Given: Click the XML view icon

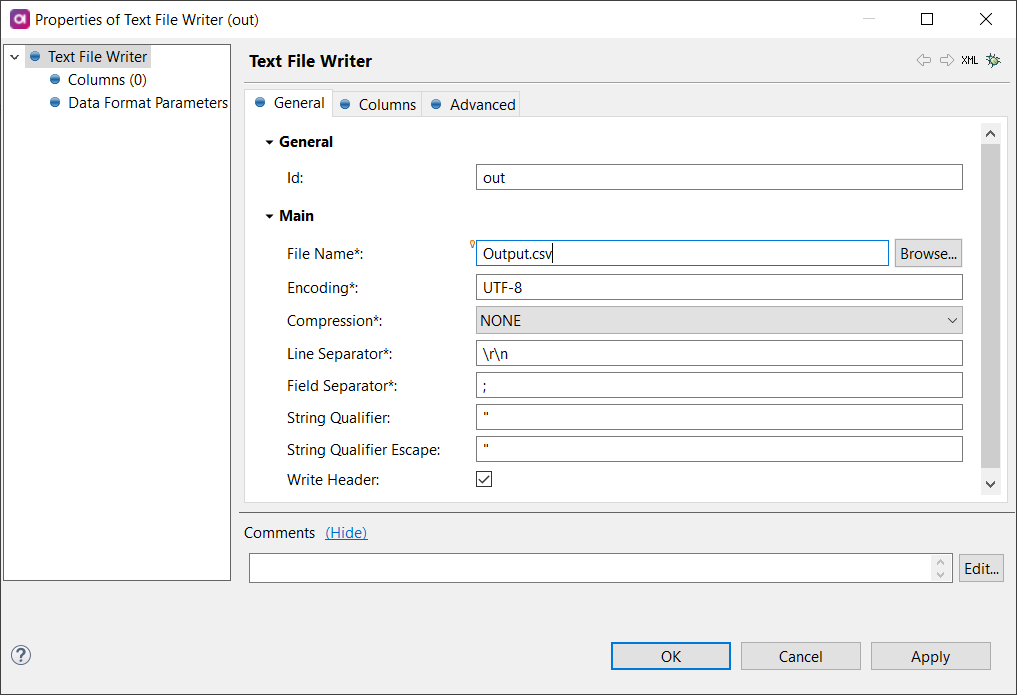Looking at the screenshot, I should 969,61.
